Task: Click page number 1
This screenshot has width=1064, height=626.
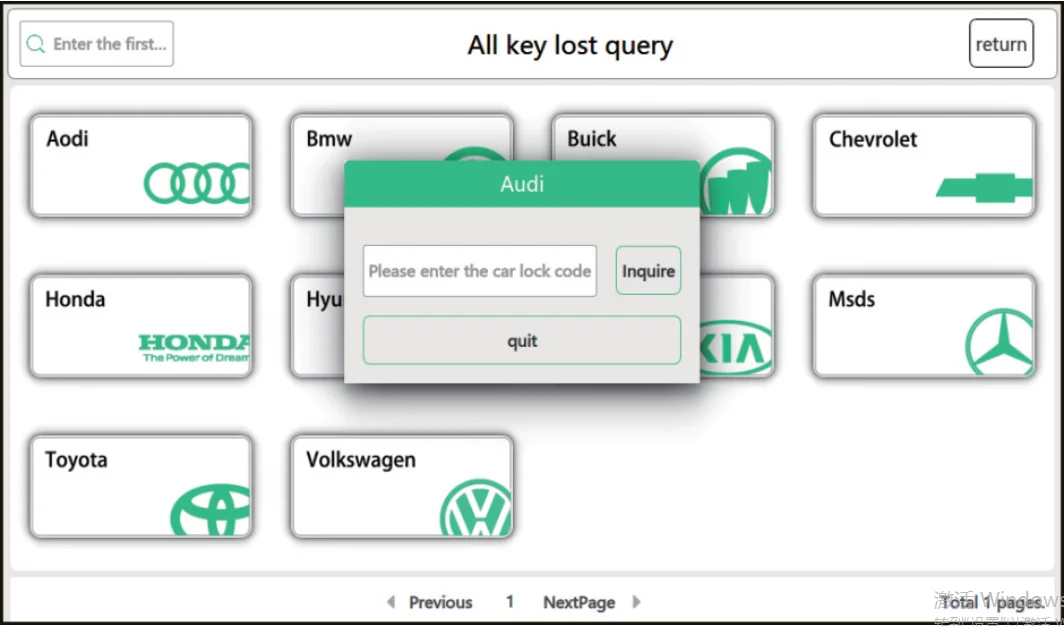Action: (510, 602)
